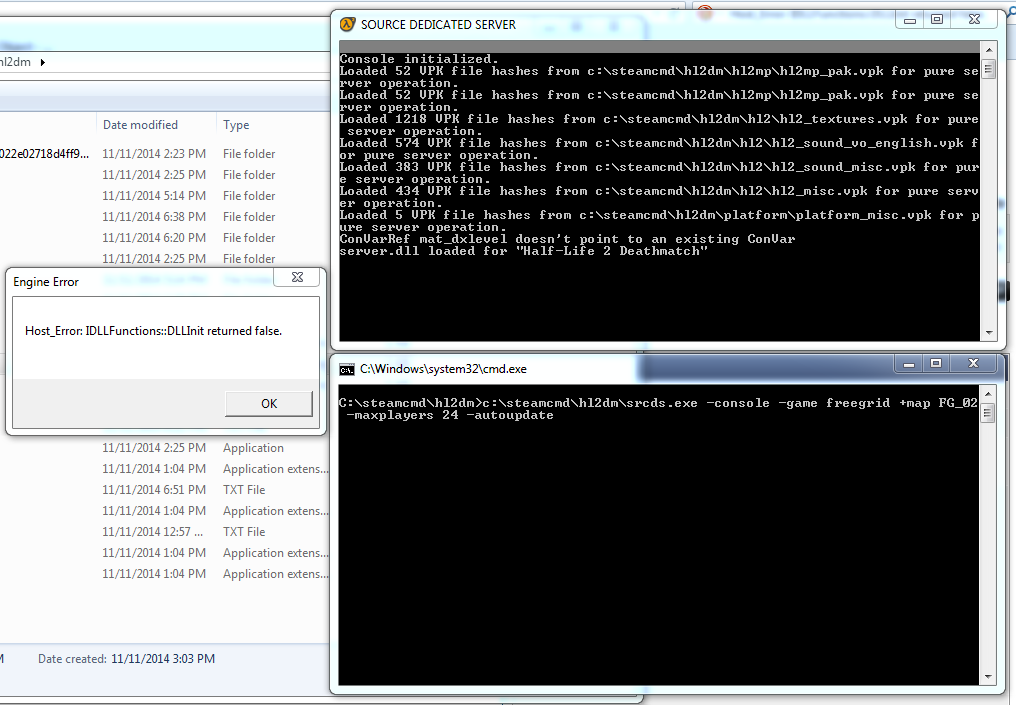Click scroll-down arrow in Source Dedicated Server console
1016x705 pixels.
click(x=989, y=332)
